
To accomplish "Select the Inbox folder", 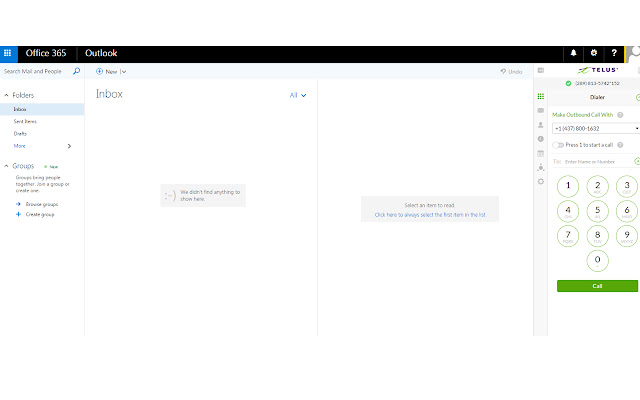I will click(42, 109).
